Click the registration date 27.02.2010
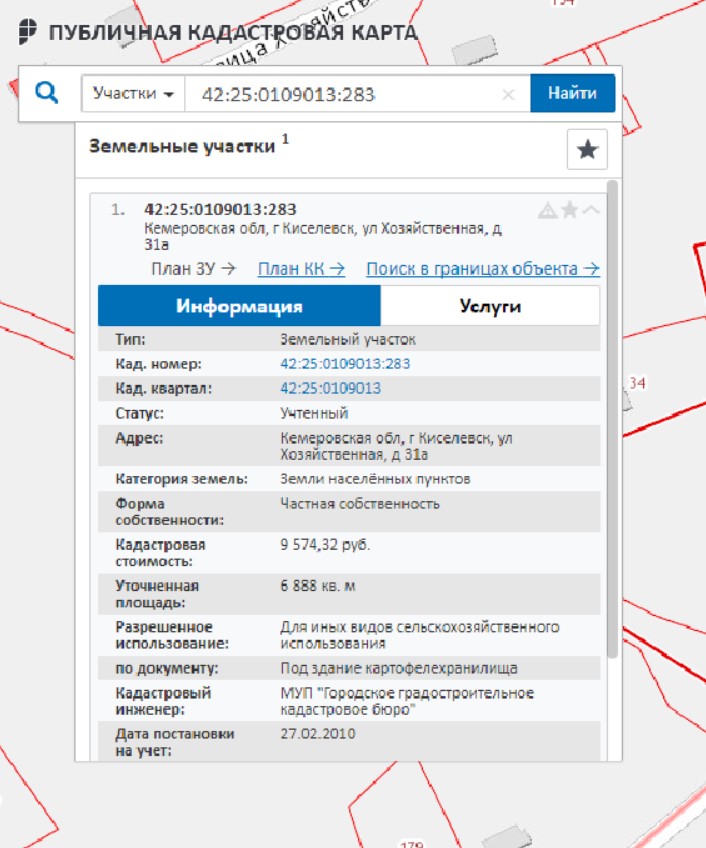706x848 pixels. (x=318, y=734)
